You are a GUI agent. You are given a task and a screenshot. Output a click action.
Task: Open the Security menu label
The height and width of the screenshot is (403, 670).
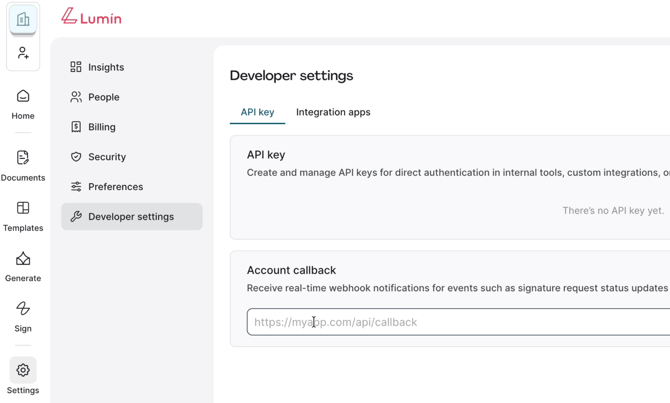pos(107,157)
